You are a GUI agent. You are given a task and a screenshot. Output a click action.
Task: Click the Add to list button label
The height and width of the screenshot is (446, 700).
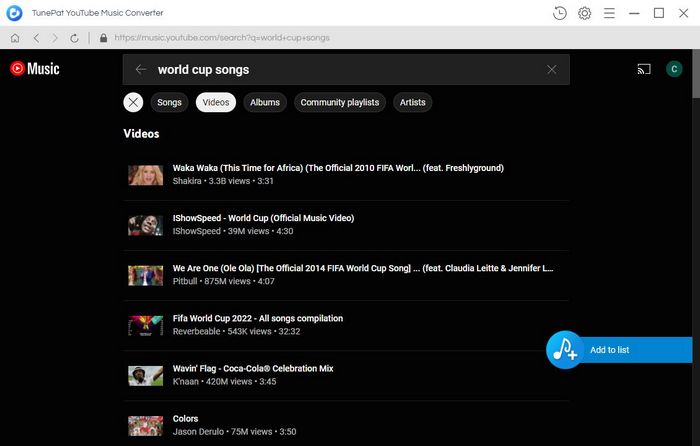609,350
